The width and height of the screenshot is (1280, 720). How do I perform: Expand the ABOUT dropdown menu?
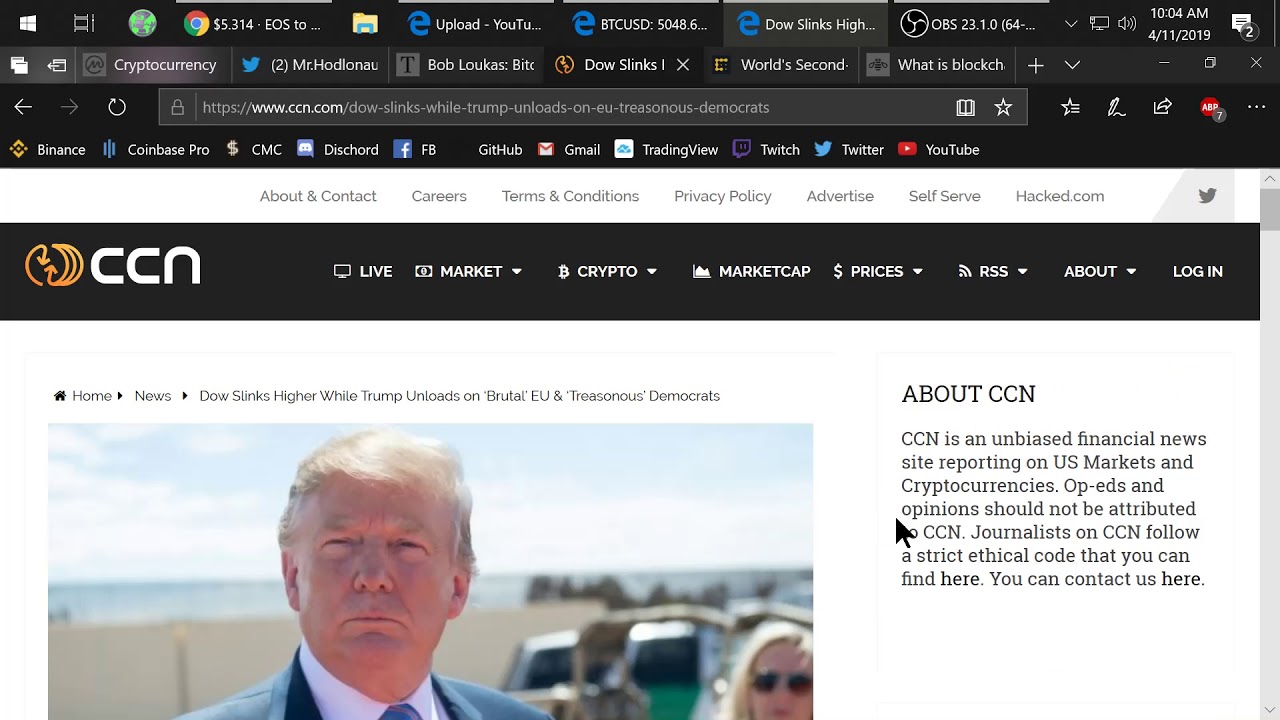[1100, 271]
